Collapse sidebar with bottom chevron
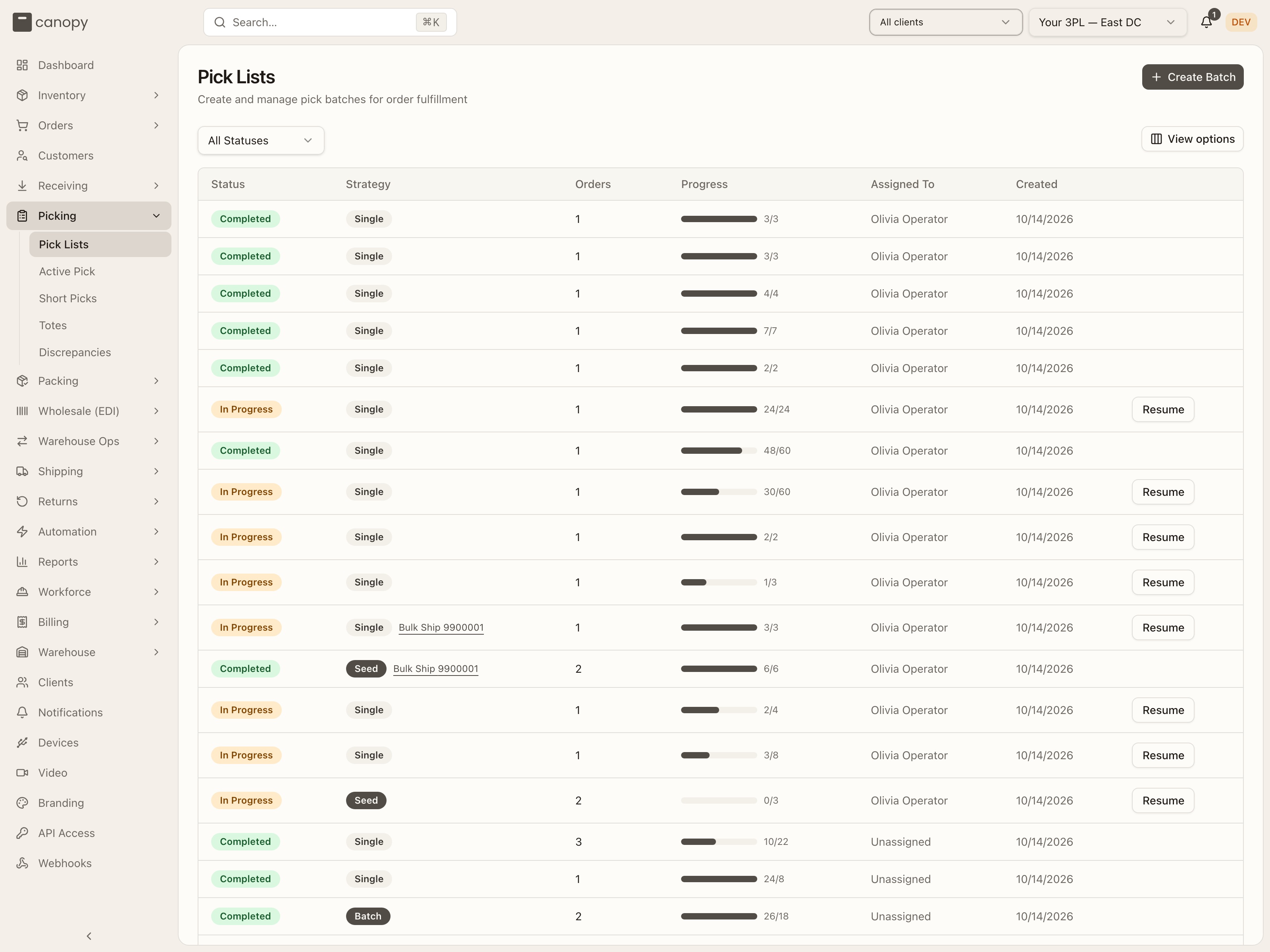This screenshot has width=1270, height=952. pos(89,936)
